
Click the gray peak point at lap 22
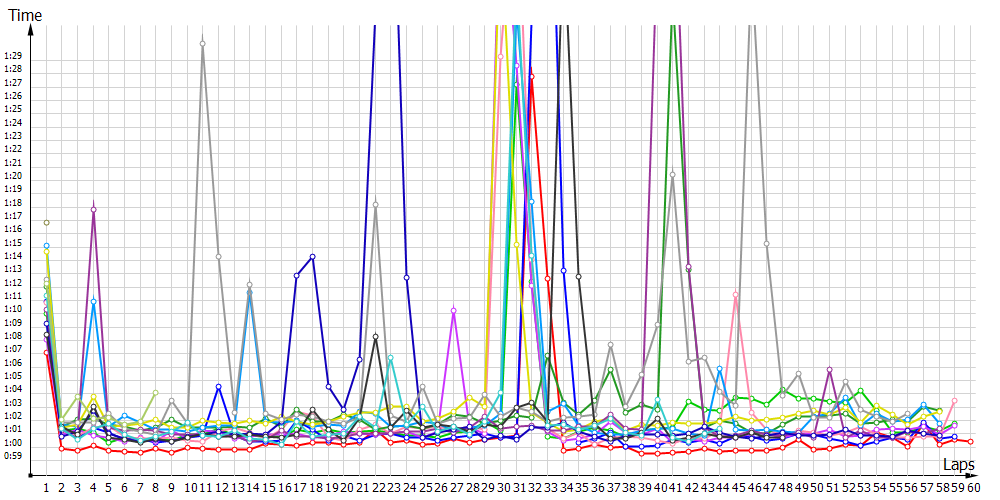[375, 204]
